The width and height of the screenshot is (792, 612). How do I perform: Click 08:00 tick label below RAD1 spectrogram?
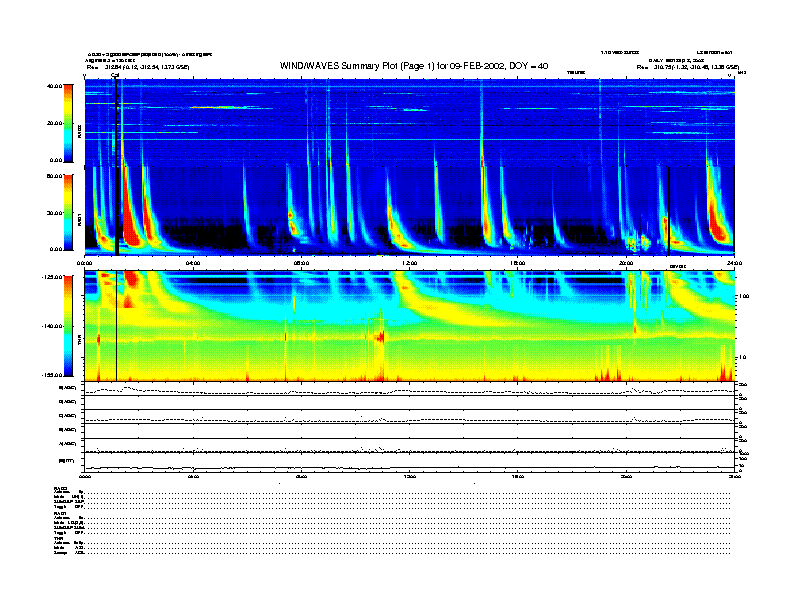301,263
